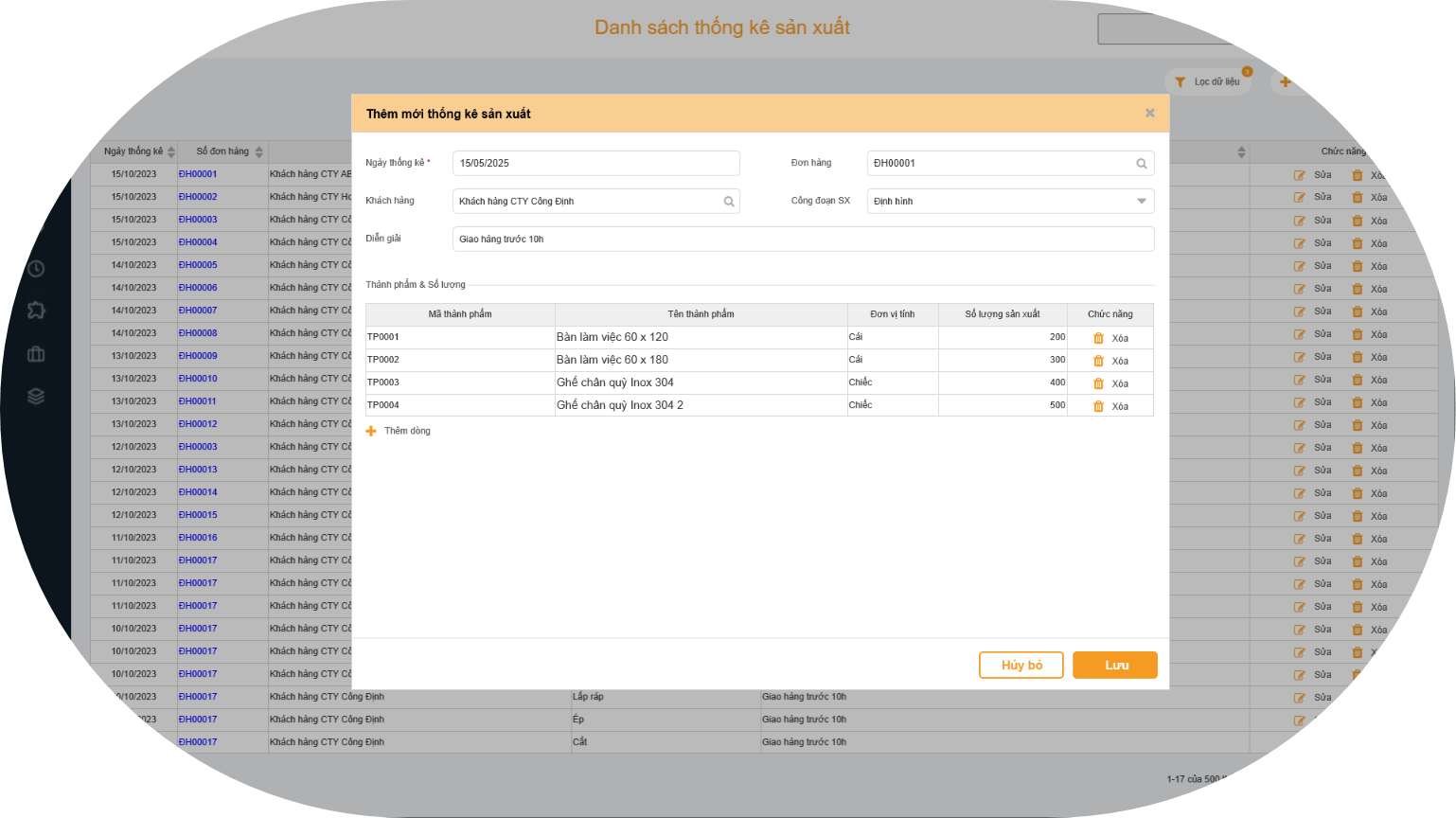Click the Hủy bỏ cancel button
1456x818 pixels.
1021,665
